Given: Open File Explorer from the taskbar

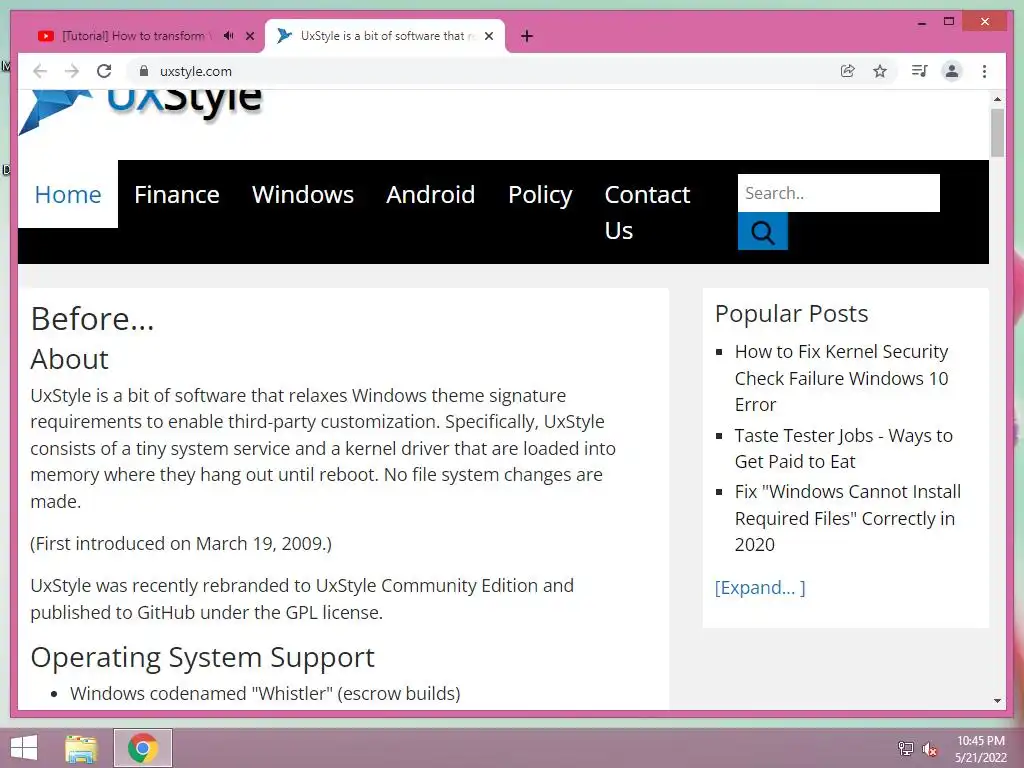Looking at the screenshot, I should click(x=81, y=748).
